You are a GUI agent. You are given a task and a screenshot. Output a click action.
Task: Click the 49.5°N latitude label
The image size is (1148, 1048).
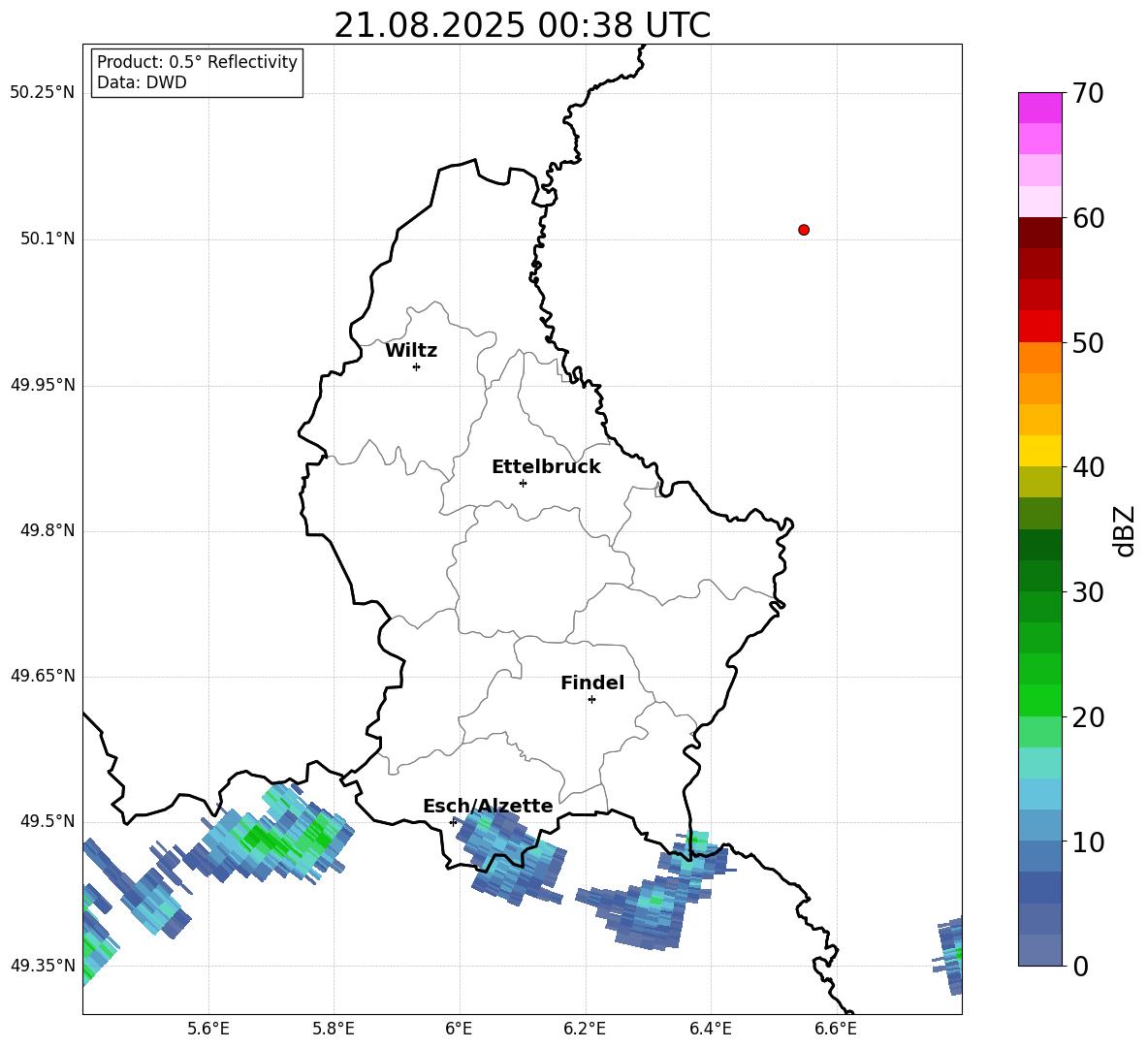coord(48,820)
